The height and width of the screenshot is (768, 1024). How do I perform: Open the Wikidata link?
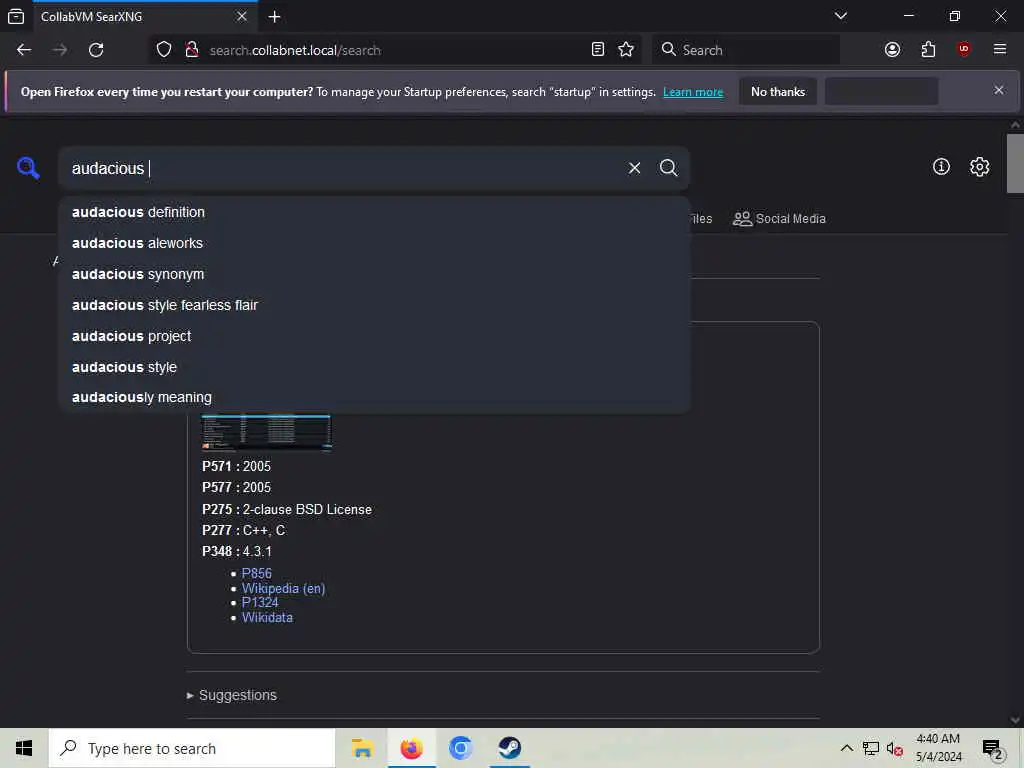(267, 618)
